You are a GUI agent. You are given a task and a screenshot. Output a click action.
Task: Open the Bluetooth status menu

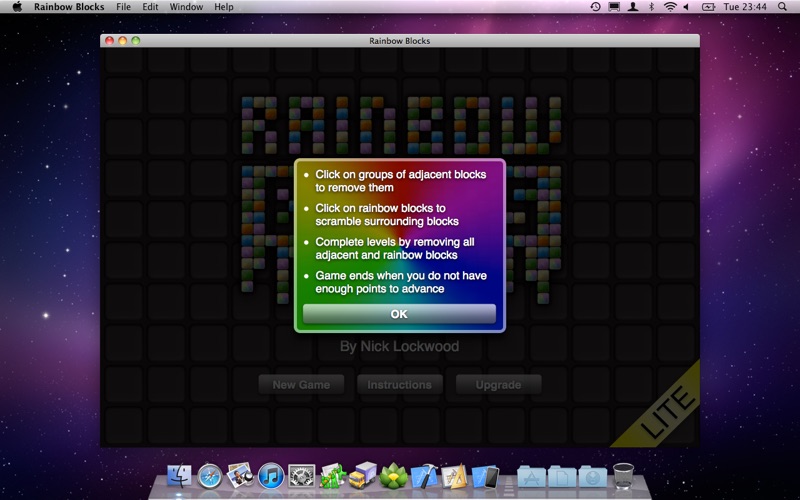pos(651,7)
